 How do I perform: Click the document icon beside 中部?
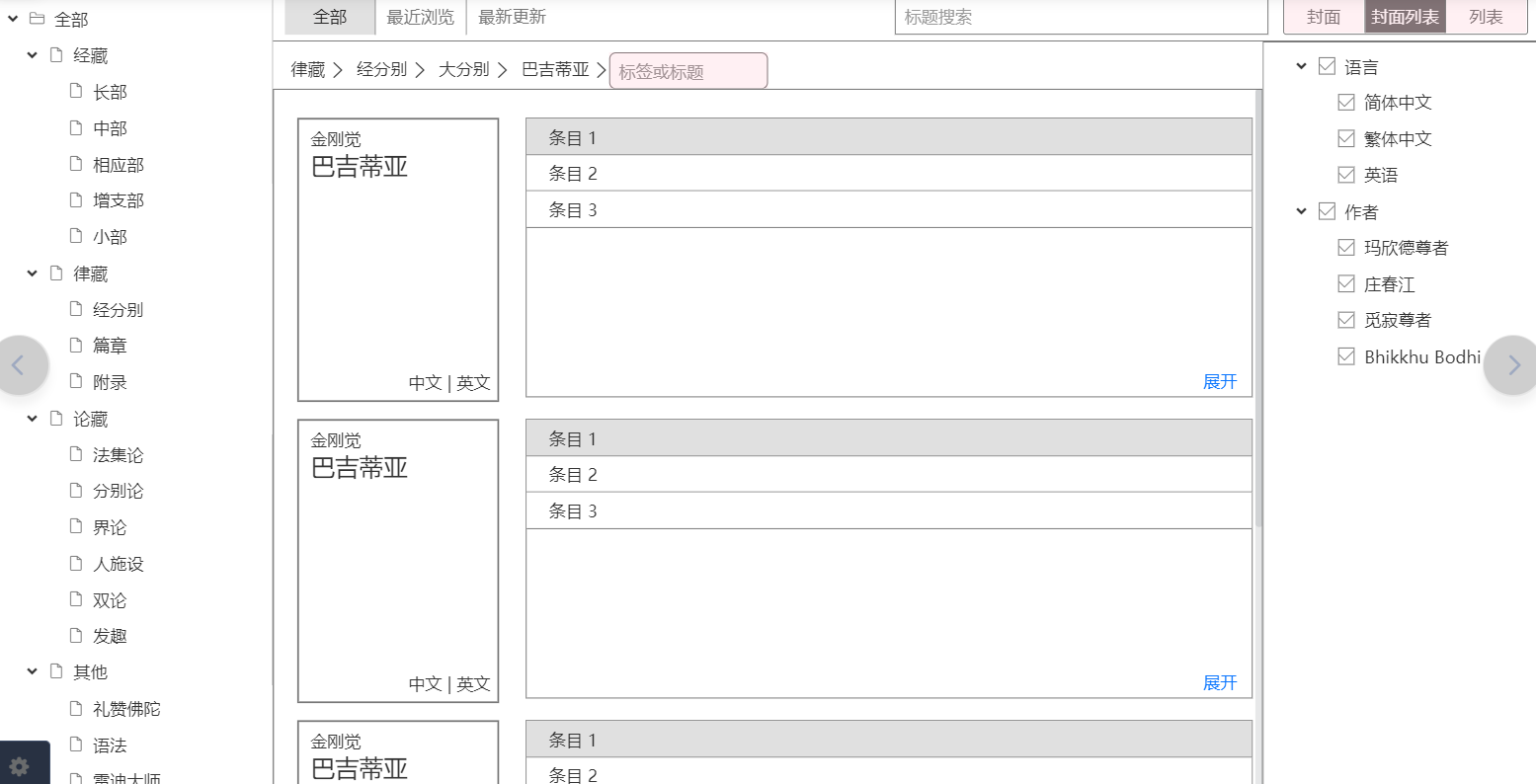(x=76, y=127)
